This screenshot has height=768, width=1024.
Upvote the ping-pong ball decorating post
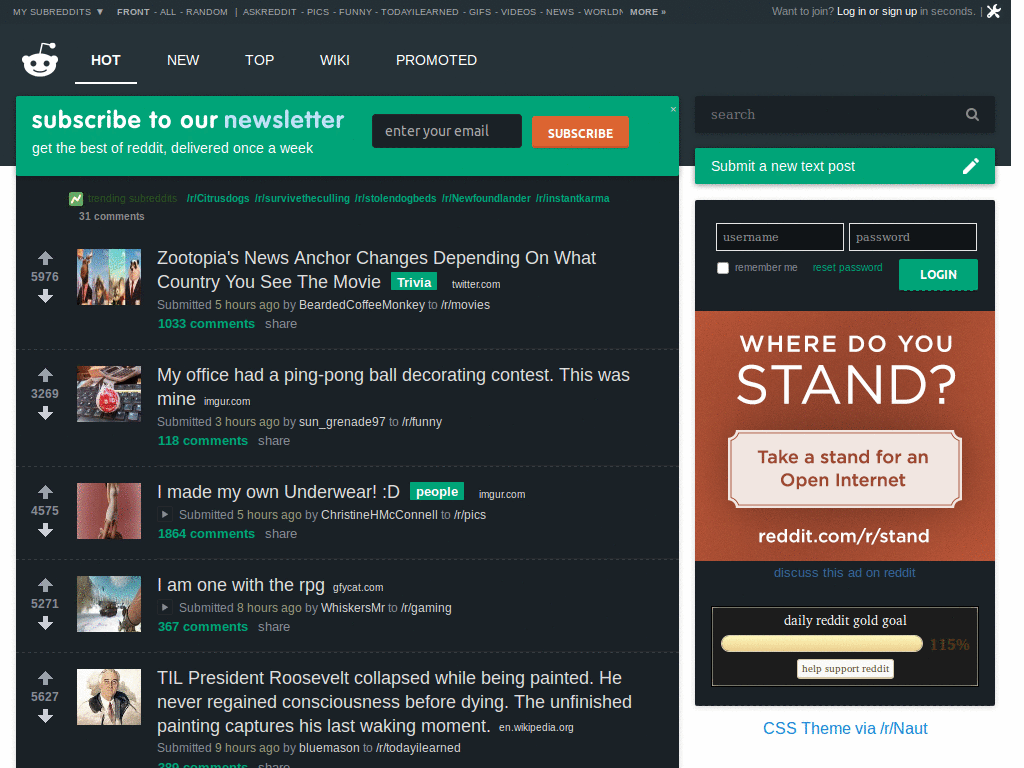45,375
